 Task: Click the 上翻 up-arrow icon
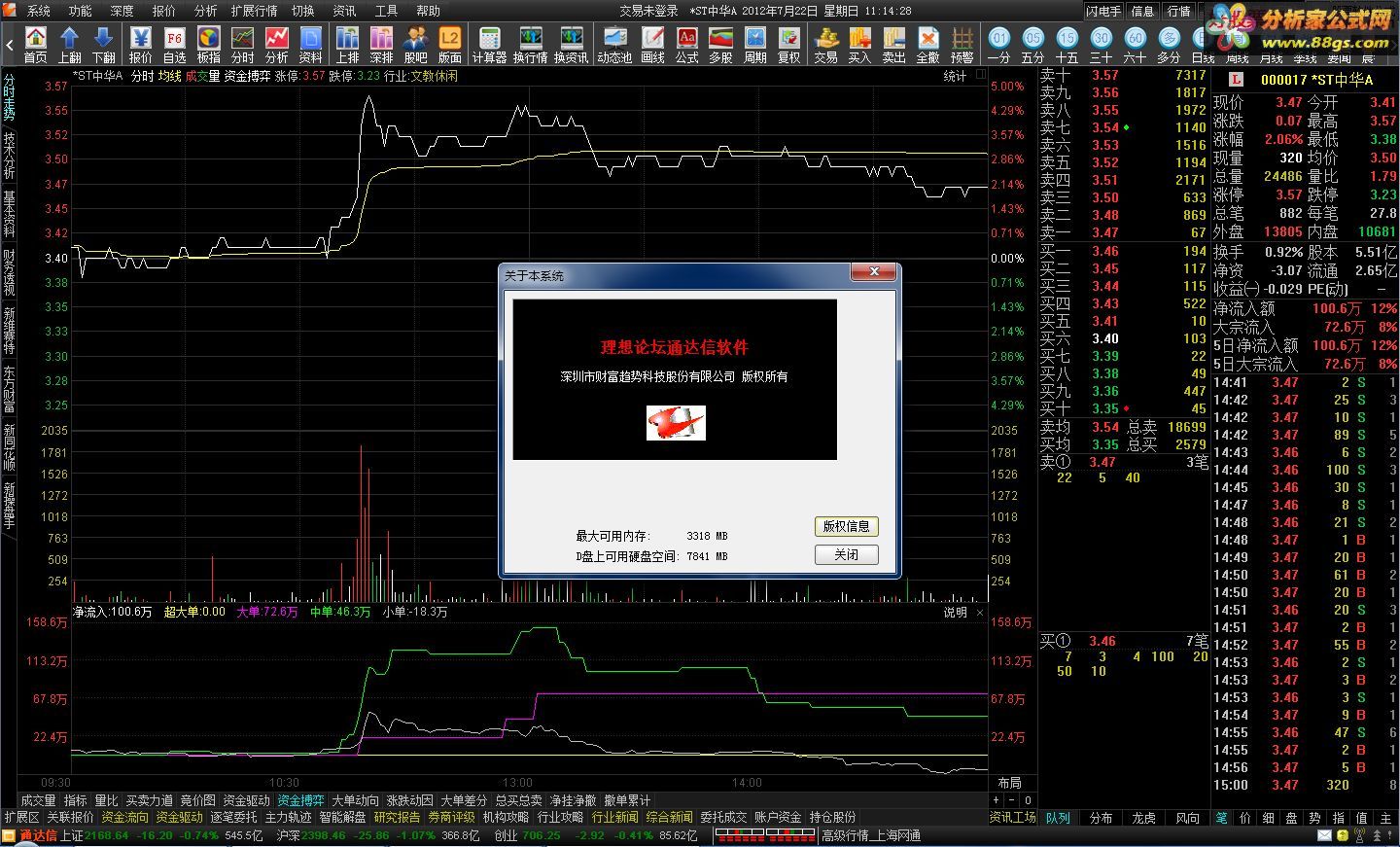70,45
